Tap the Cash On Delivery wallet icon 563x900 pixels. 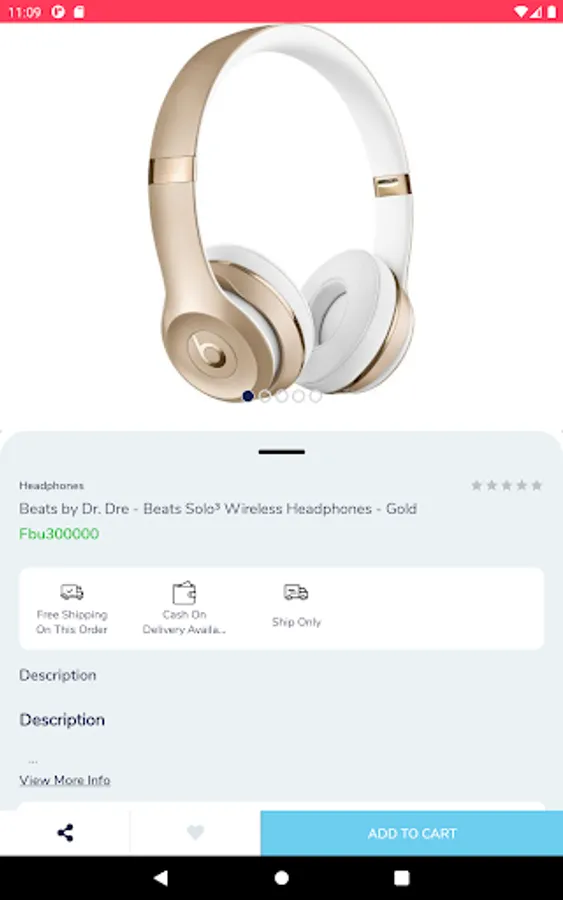[184, 592]
